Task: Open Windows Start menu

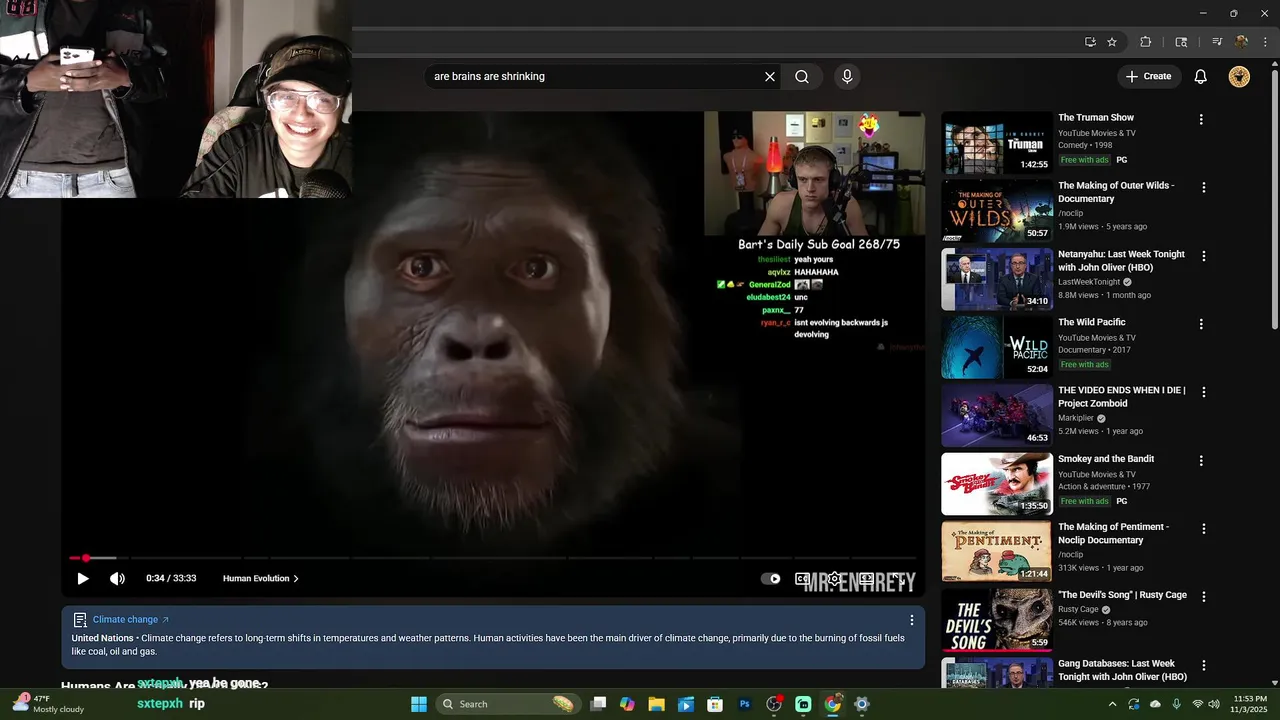Action: pos(419,704)
